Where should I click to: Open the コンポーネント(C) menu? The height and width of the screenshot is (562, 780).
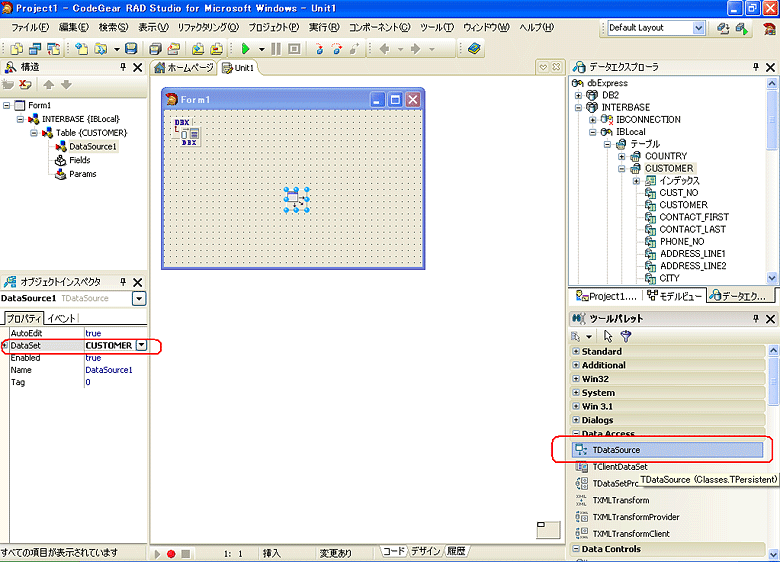[x=379, y=27]
